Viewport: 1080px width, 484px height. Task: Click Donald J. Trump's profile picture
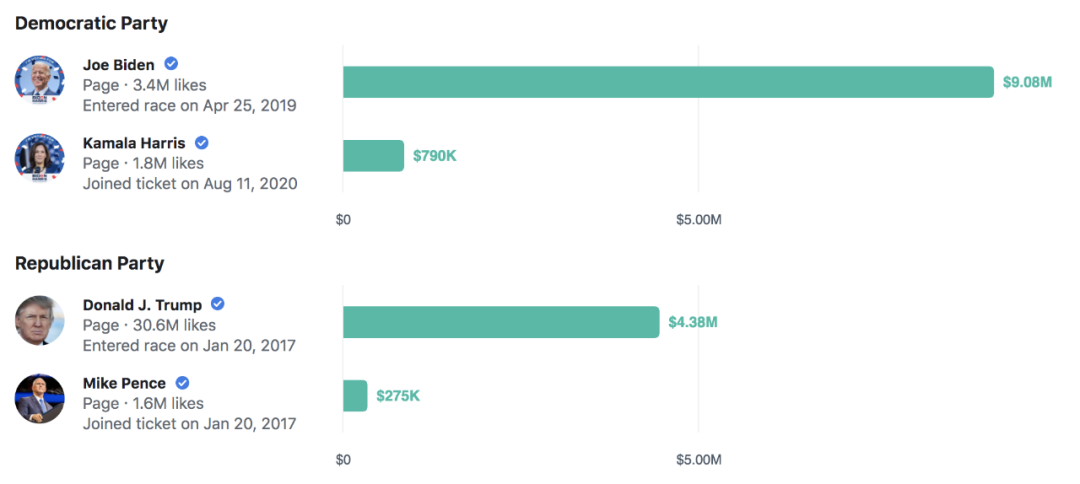[40, 321]
